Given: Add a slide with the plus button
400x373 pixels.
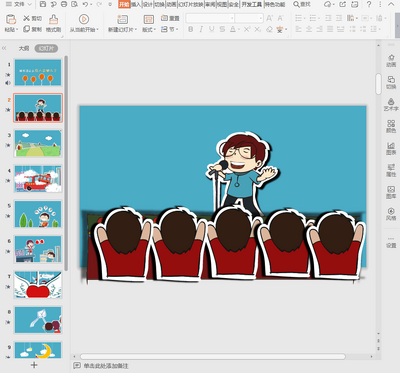Looking at the screenshot, I should [x=34, y=365].
